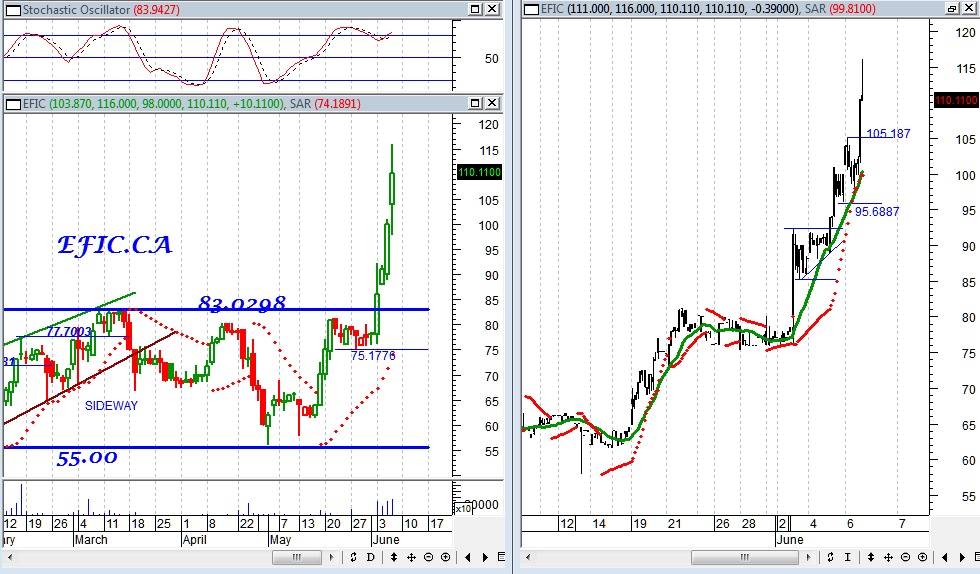Click the intraday 'I' periodicity button in right chart
Viewport: 980px width, 574px height.
(x=847, y=557)
